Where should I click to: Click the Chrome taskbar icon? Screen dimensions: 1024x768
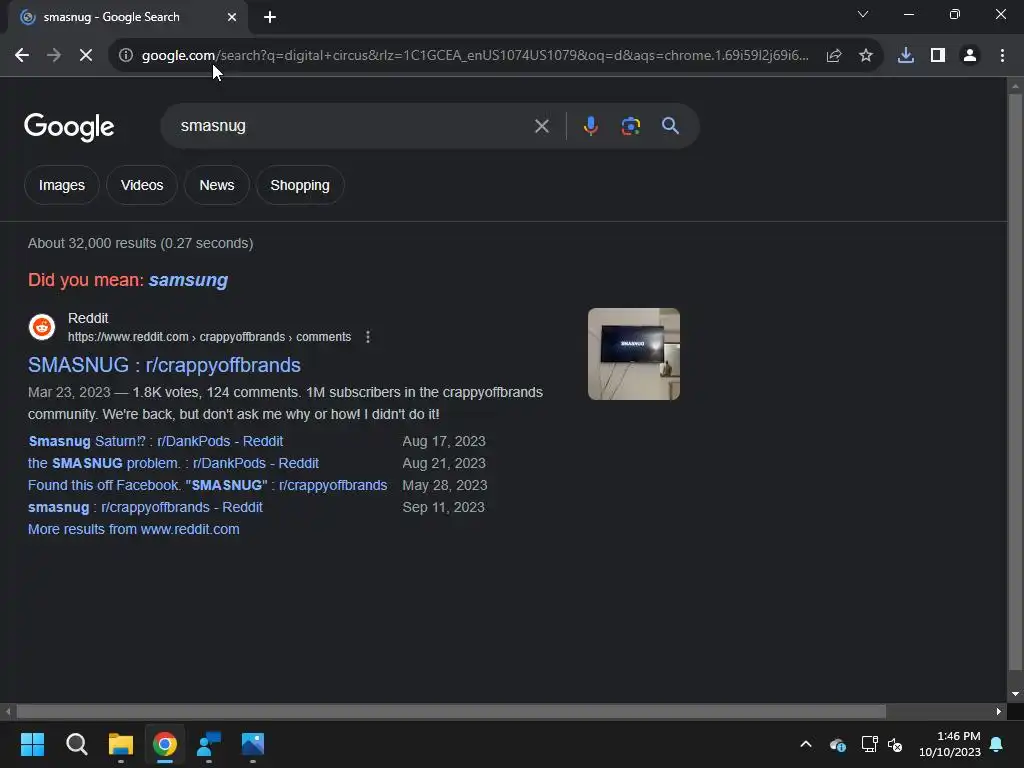click(x=165, y=744)
